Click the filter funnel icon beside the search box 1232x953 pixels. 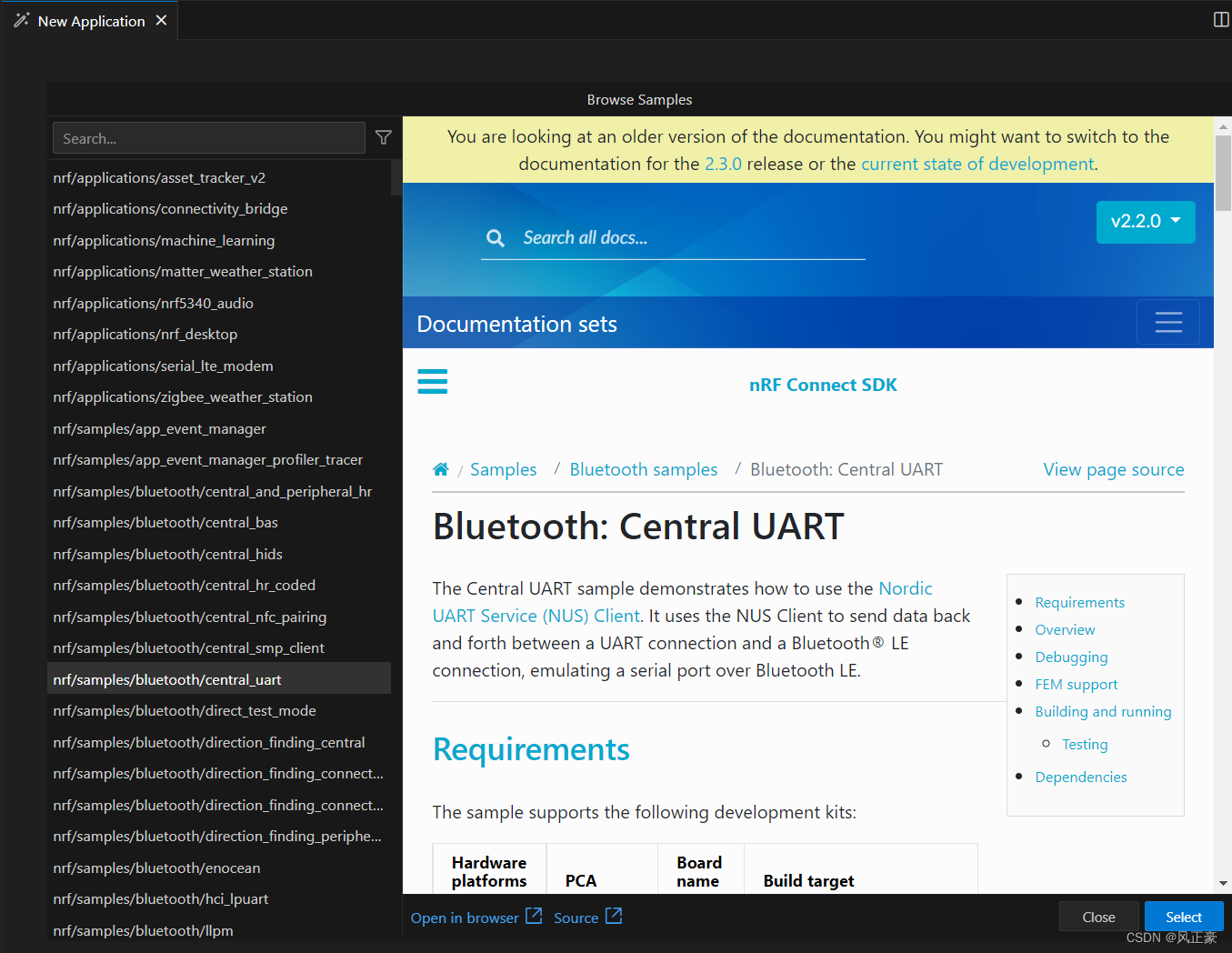click(384, 137)
